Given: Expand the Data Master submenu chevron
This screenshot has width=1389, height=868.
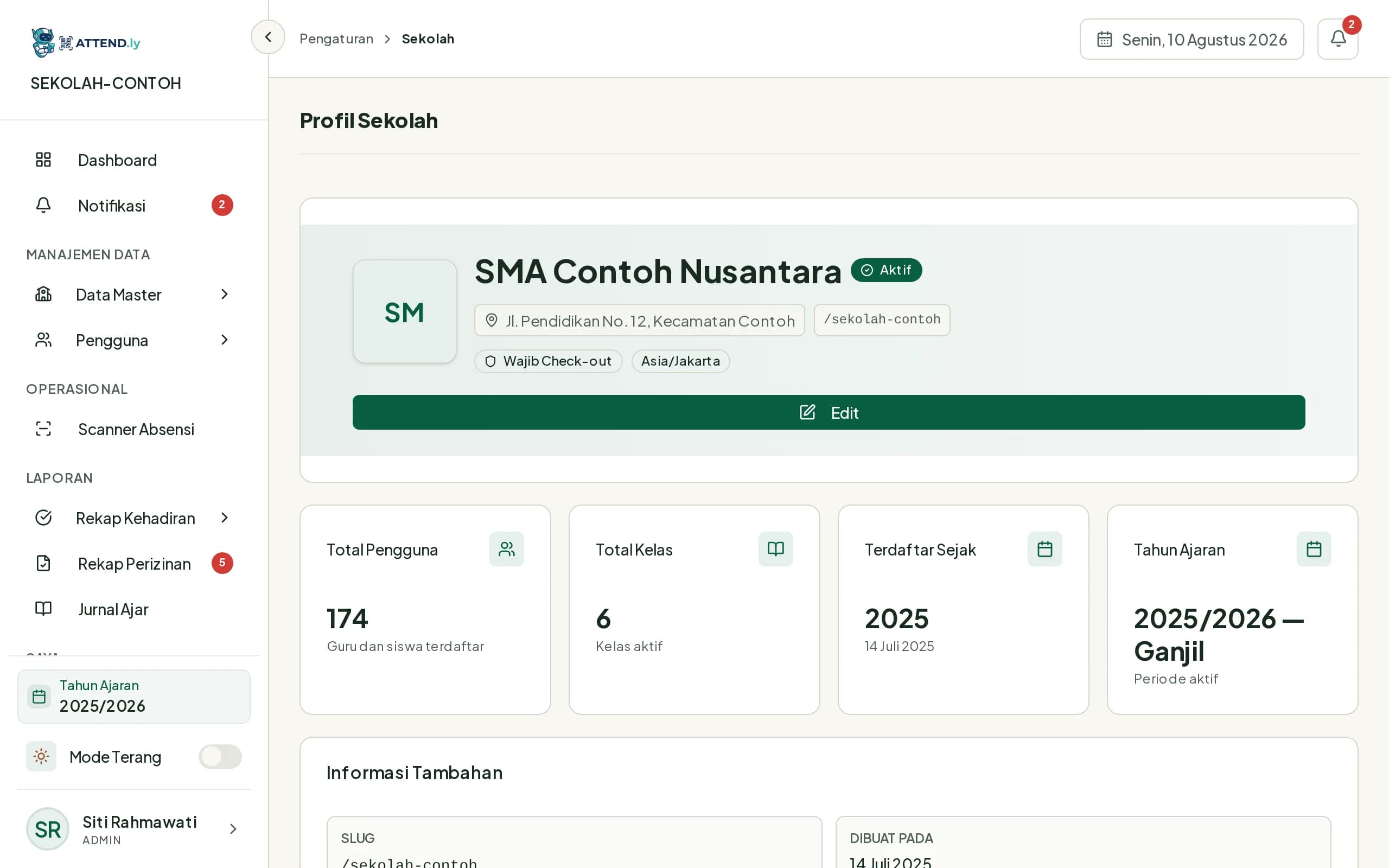Looking at the screenshot, I should pyautogui.click(x=225, y=295).
